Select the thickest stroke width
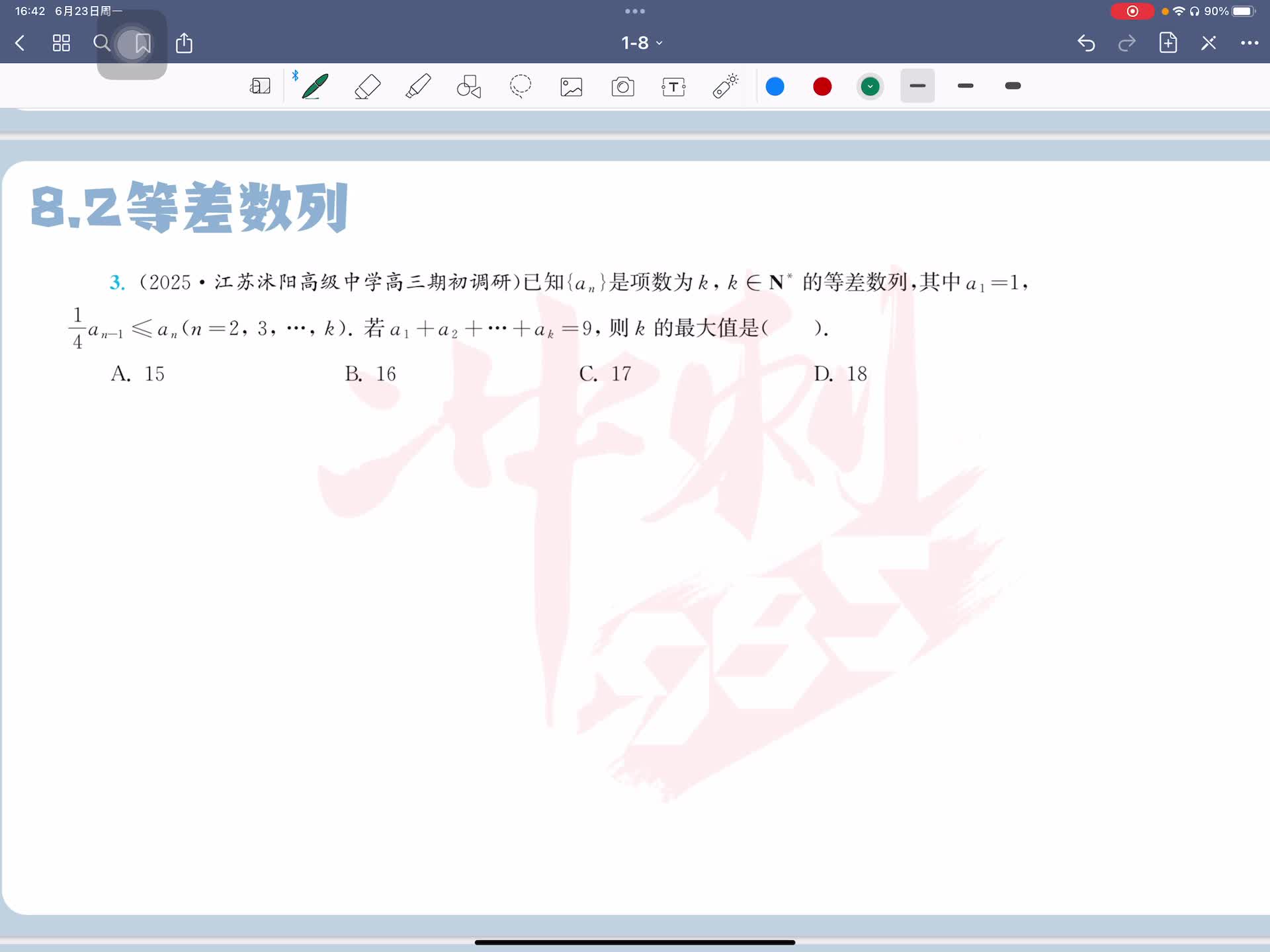Viewport: 1270px width, 952px height. click(1013, 86)
